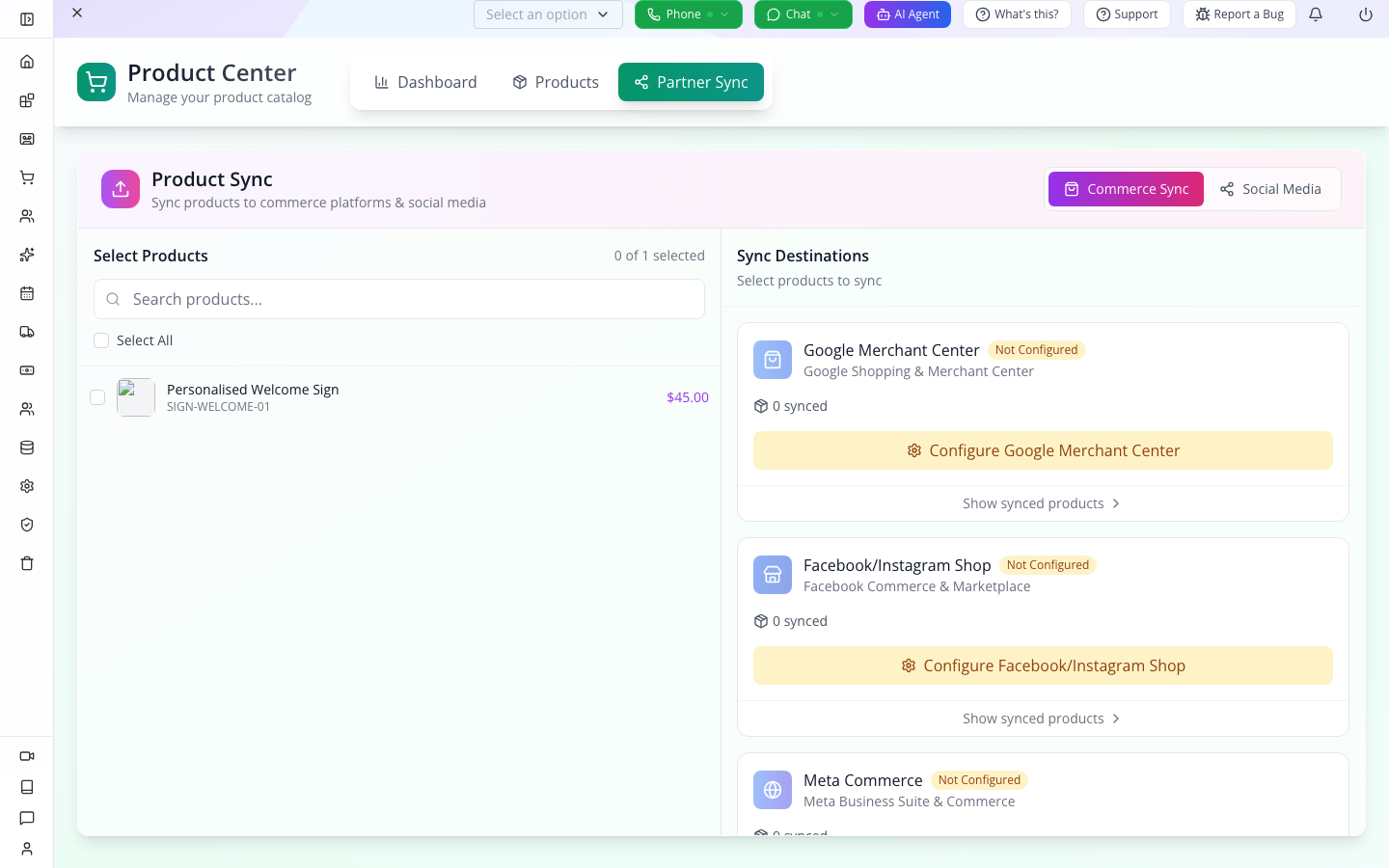
Task: Expand synced products under Google Merchant Center
Action: coord(1043,503)
